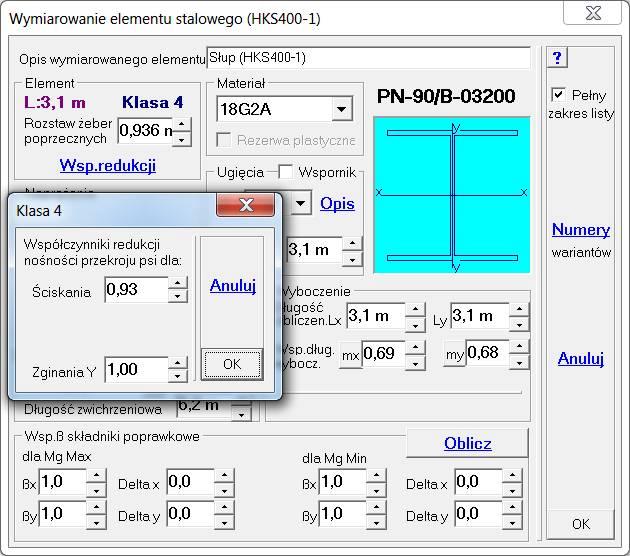The height and width of the screenshot is (556, 630).
Task: Click OK in main dialog right panel
Action: click(x=581, y=524)
